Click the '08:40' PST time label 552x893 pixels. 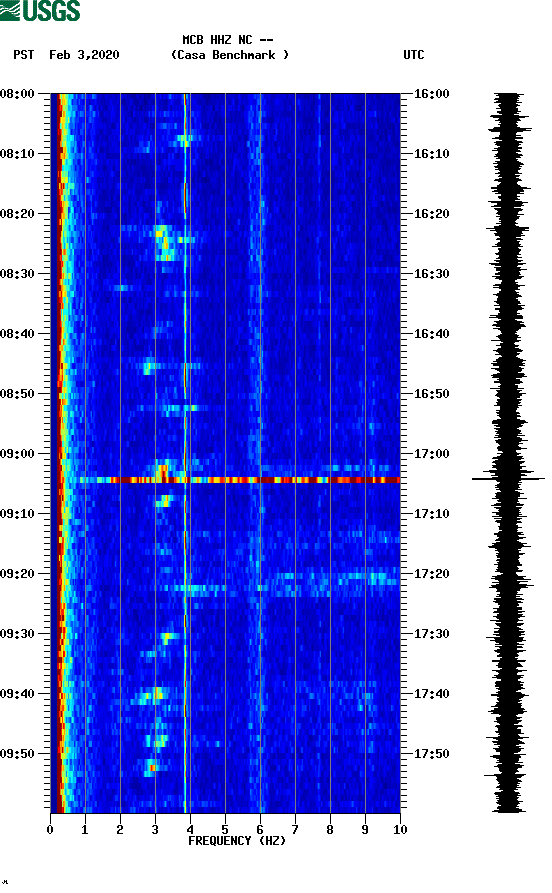tap(18, 334)
